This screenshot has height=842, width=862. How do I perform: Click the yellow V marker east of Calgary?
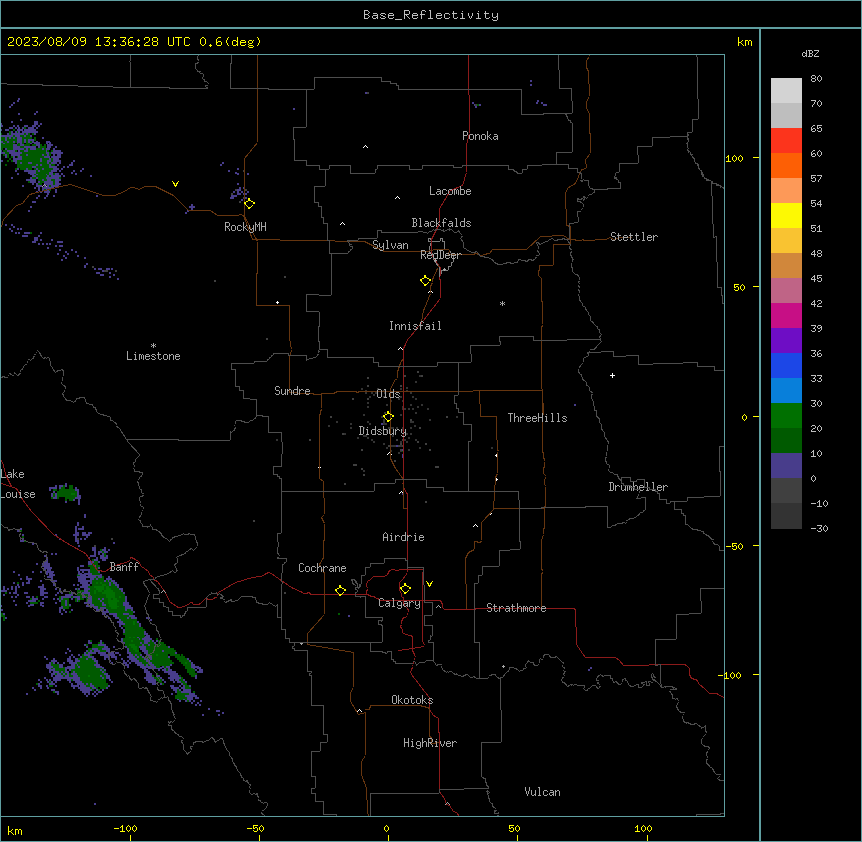(429, 584)
